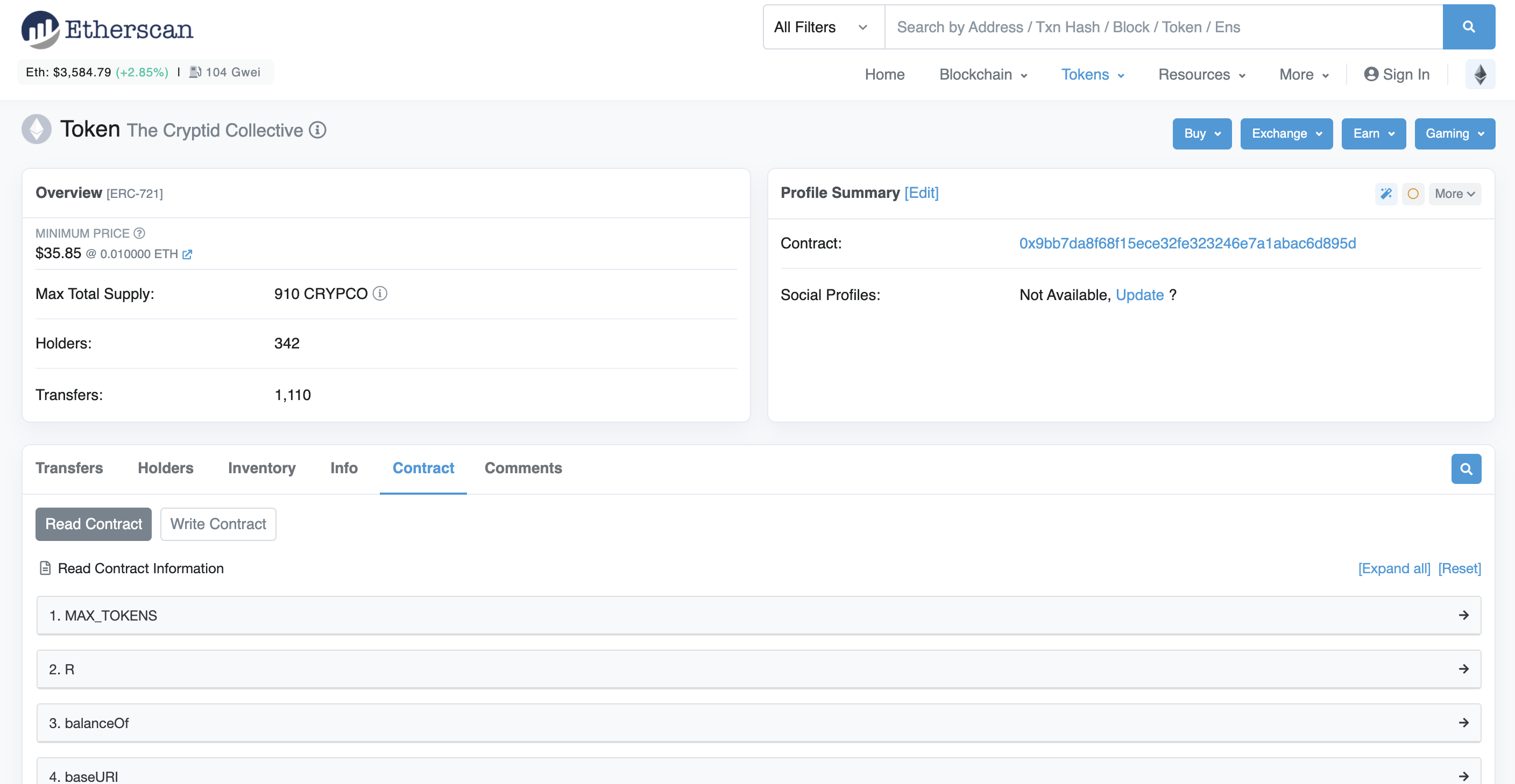The image size is (1515, 784).
Task: Click the address search input field
Action: pos(1162,27)
